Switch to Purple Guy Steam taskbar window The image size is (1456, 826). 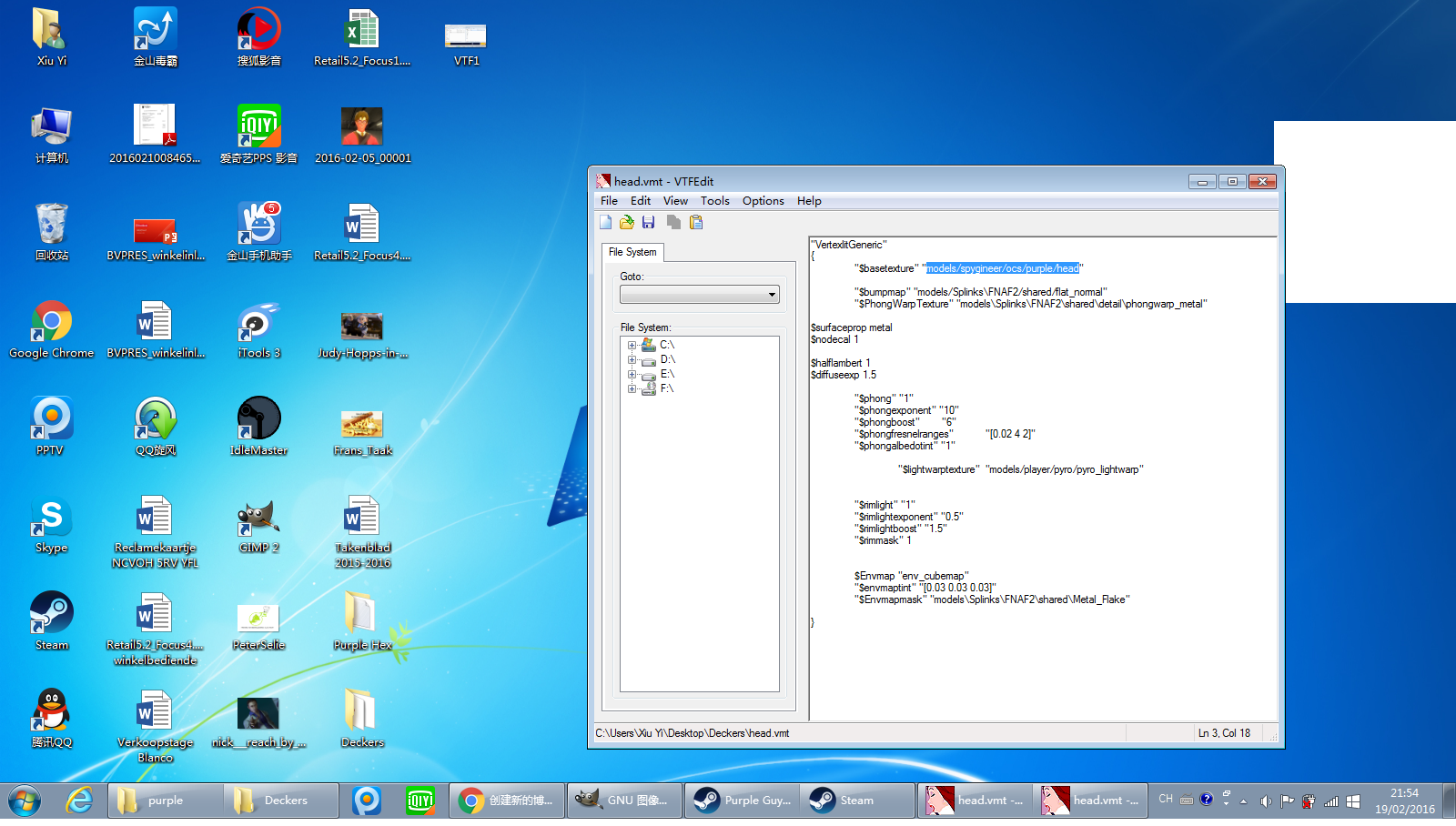742,801
